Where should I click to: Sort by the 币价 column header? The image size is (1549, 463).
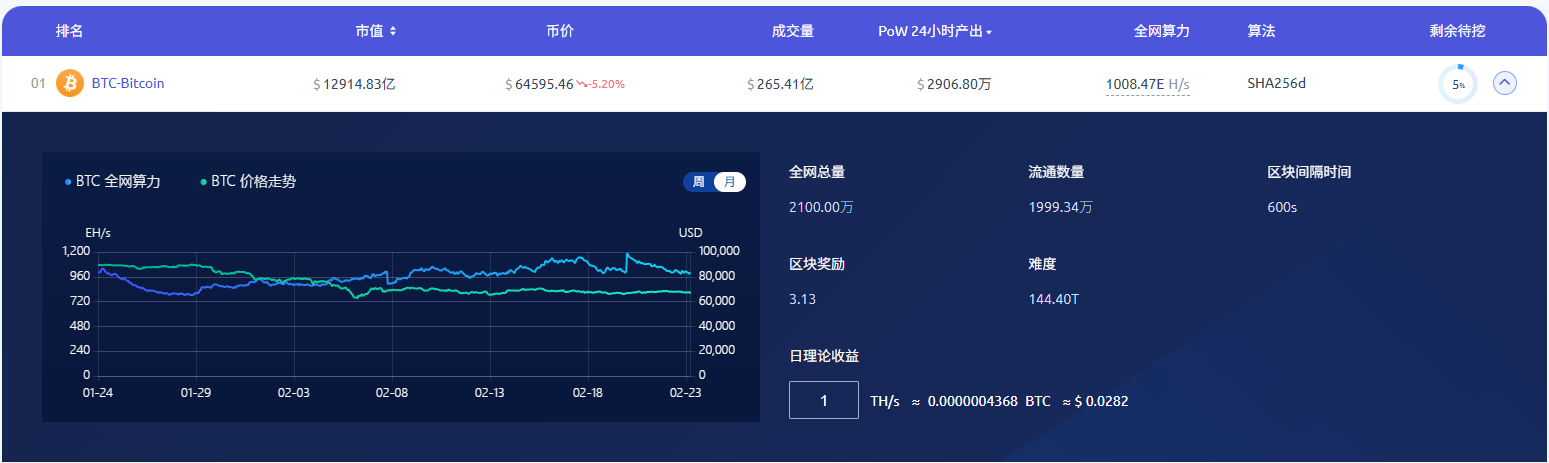point(560,31)
